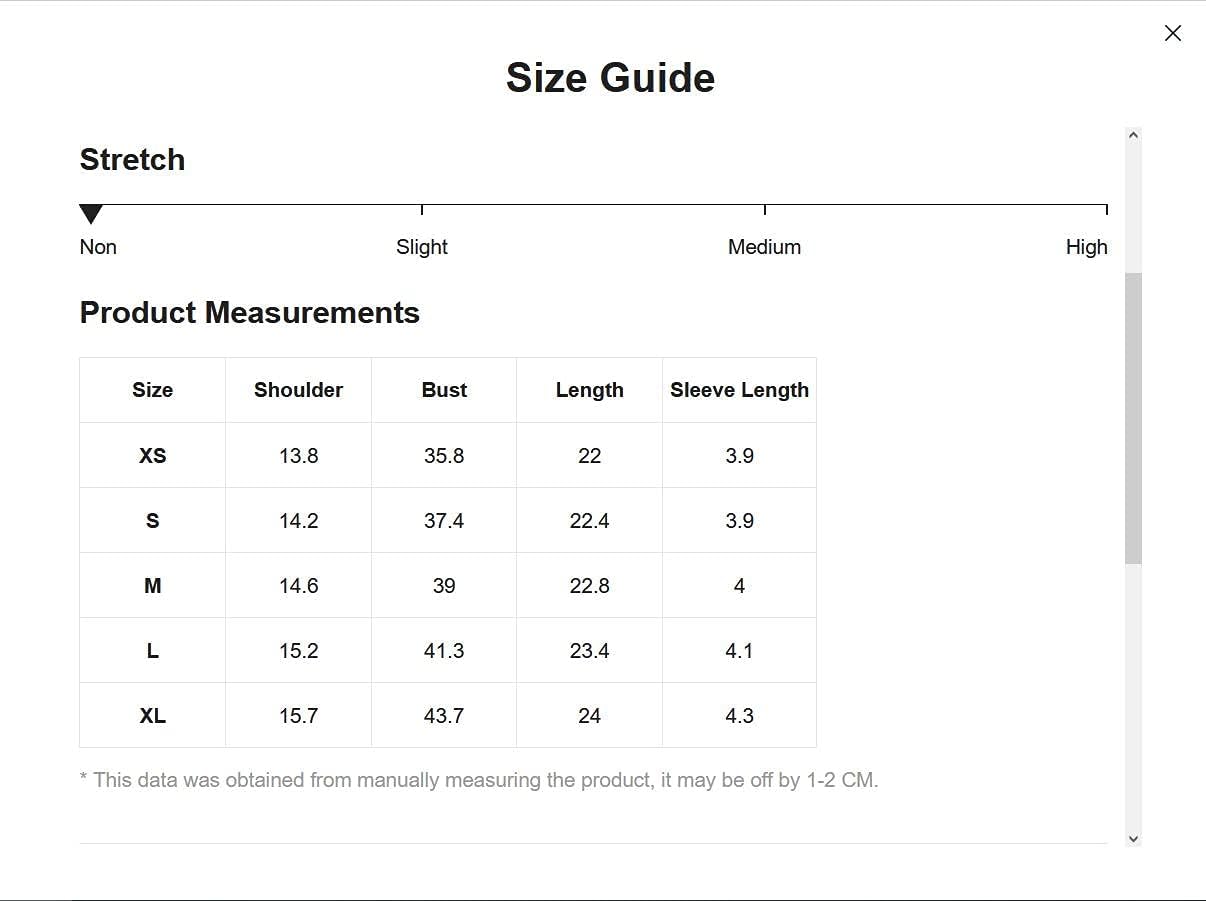Close the Size Guide dialog

(x=1173, y=33)
